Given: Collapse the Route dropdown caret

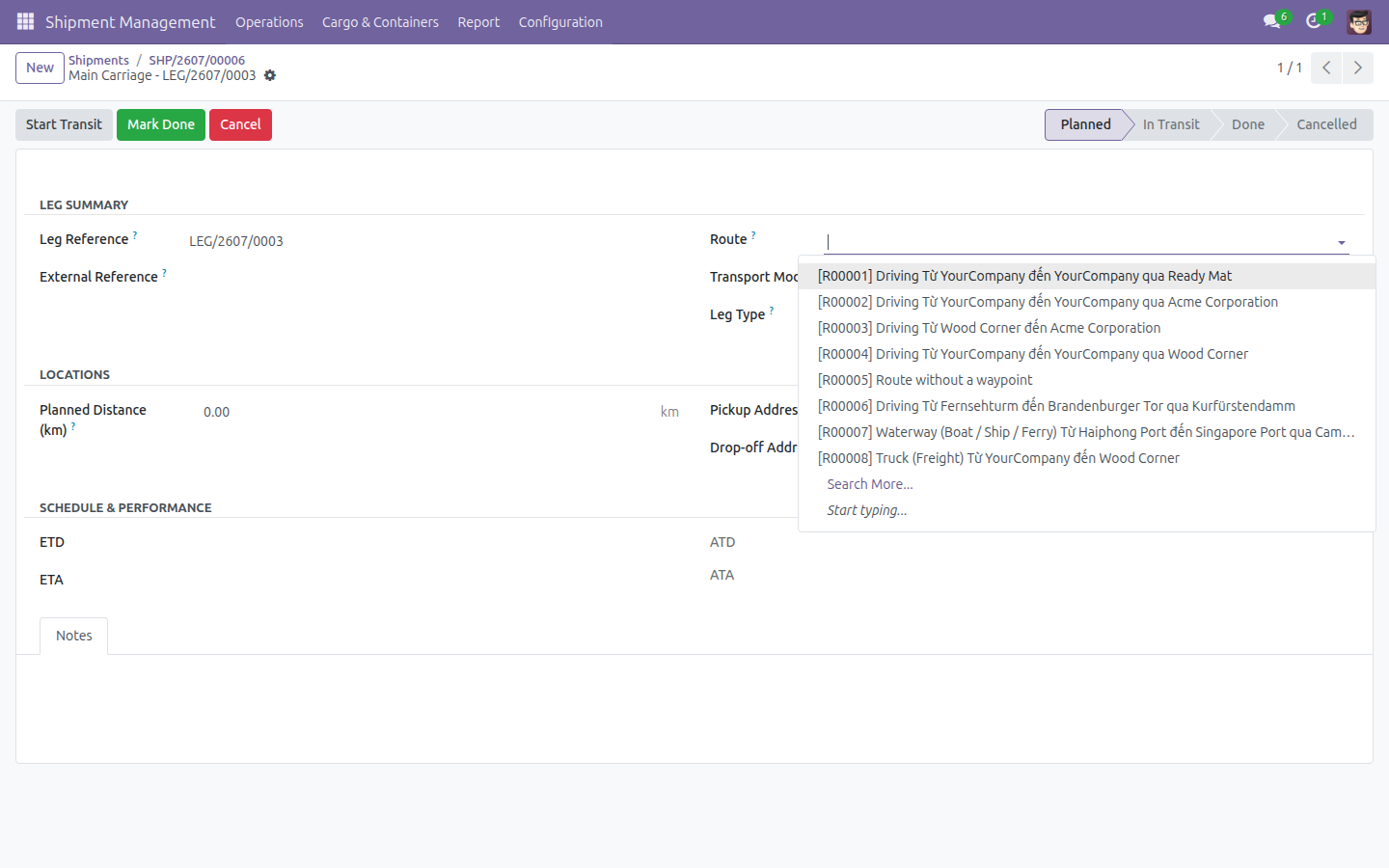Looking at the screenshot, I should (x=1341, y=243).
